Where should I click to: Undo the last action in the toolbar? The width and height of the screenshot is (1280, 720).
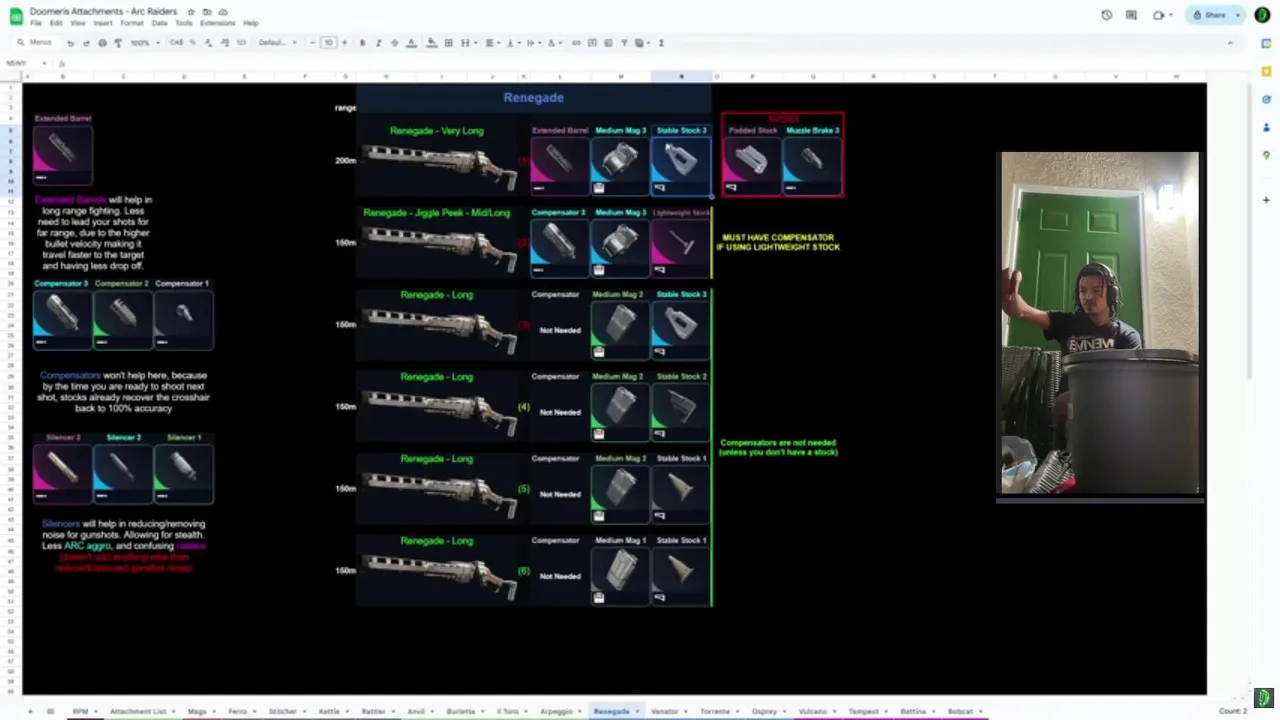[70, 43]
